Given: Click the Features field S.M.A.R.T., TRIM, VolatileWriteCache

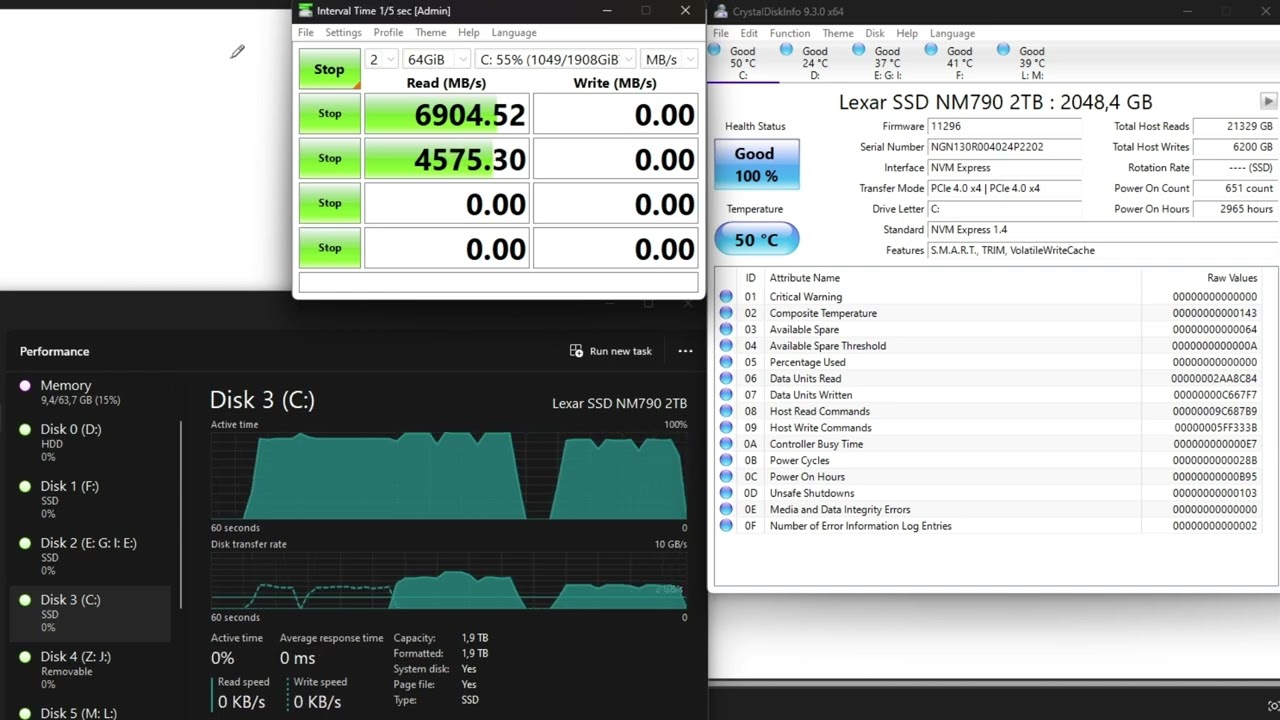Looking at the screenshot, I should 1103,250.
